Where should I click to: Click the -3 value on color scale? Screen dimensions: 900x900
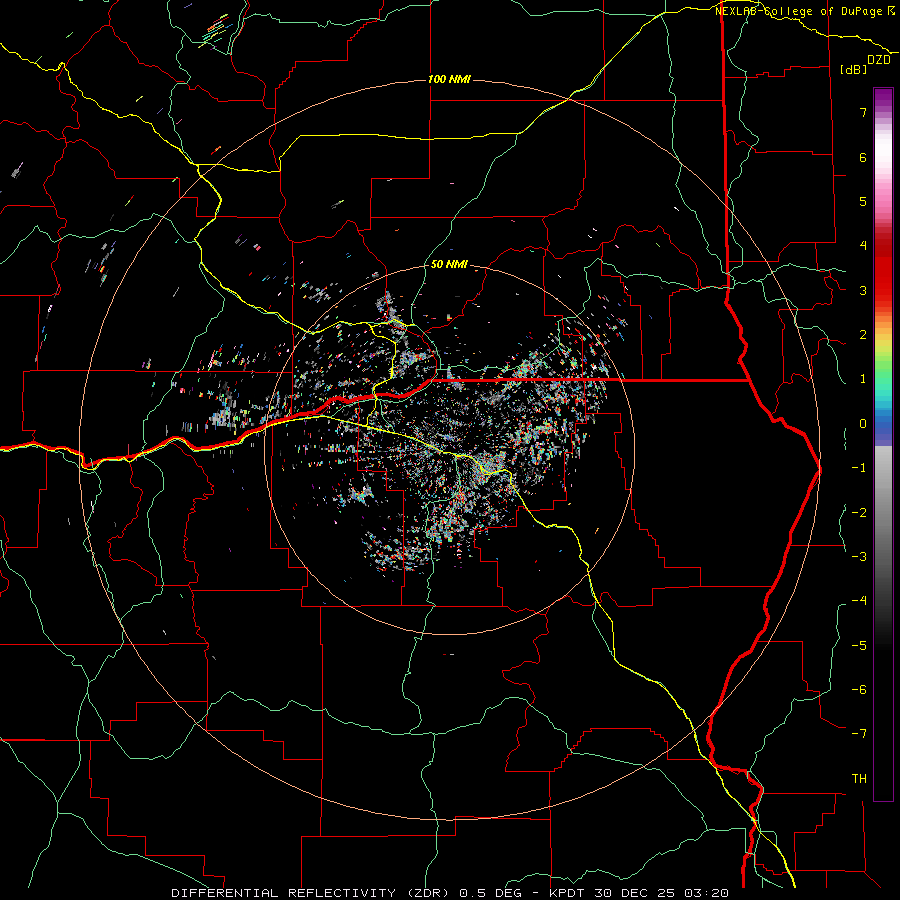click(859, 556)
